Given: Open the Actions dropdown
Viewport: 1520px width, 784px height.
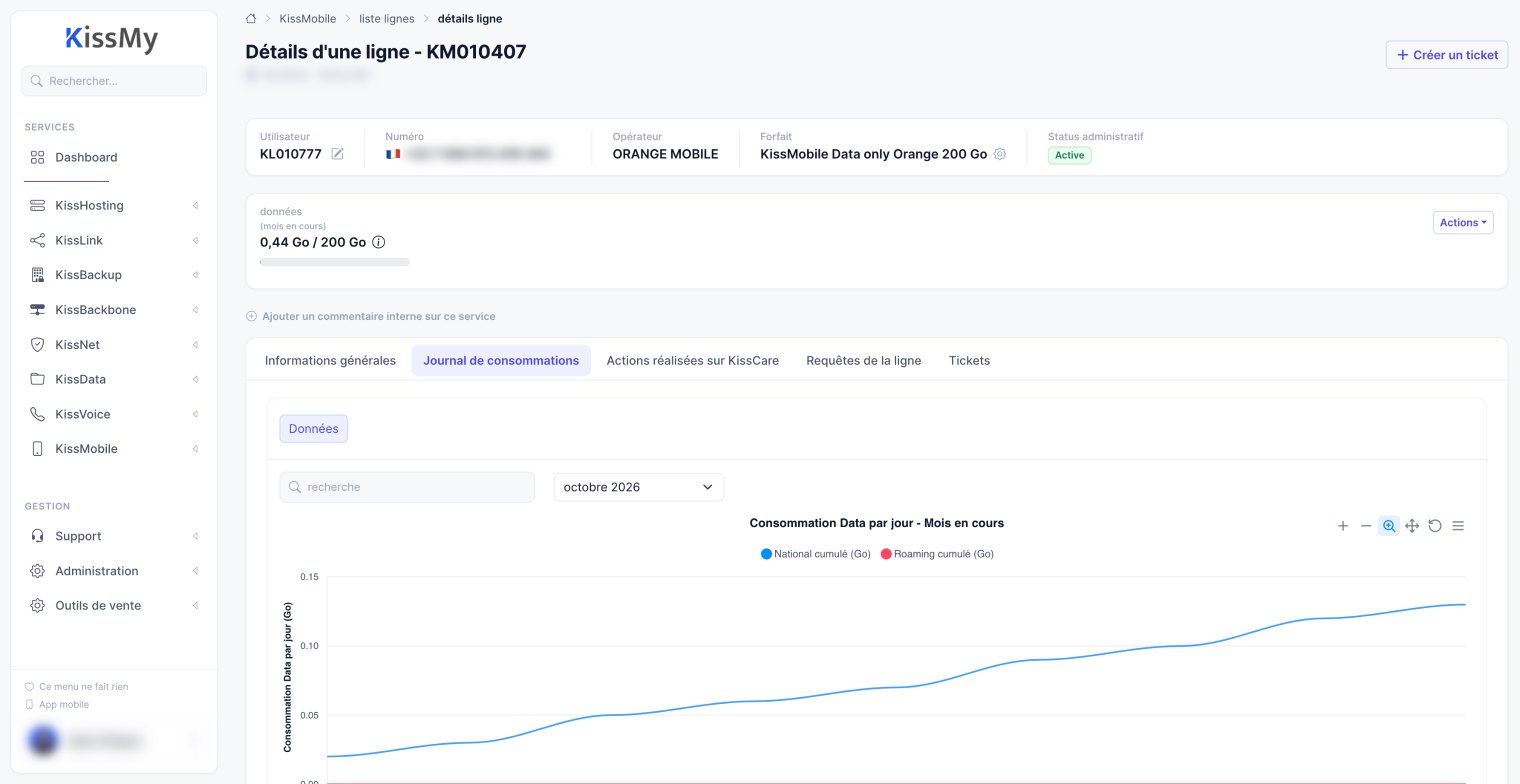Looking at the screenshot, I should (x=1463, y=223).
